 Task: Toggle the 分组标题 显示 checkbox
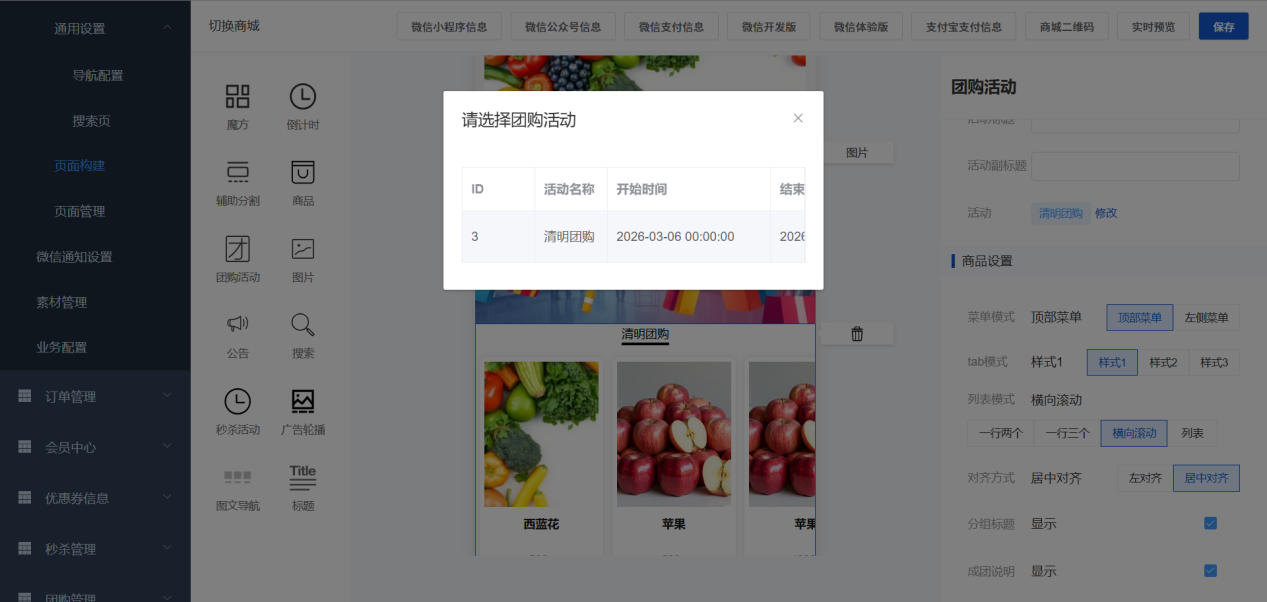(x=1210, y=523)
